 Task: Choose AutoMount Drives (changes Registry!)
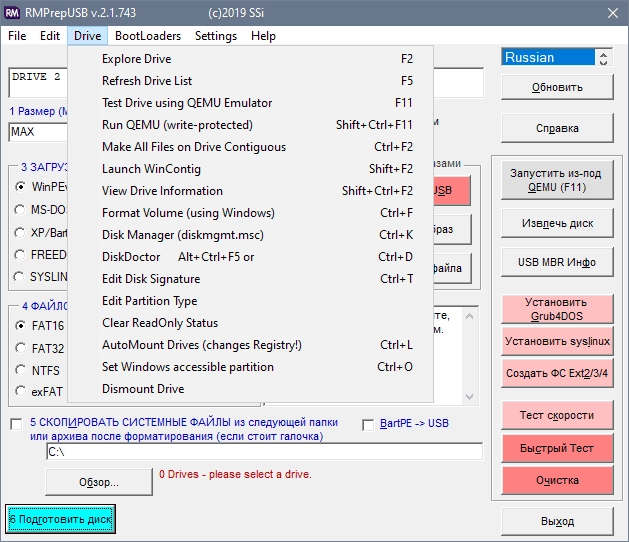251,345
